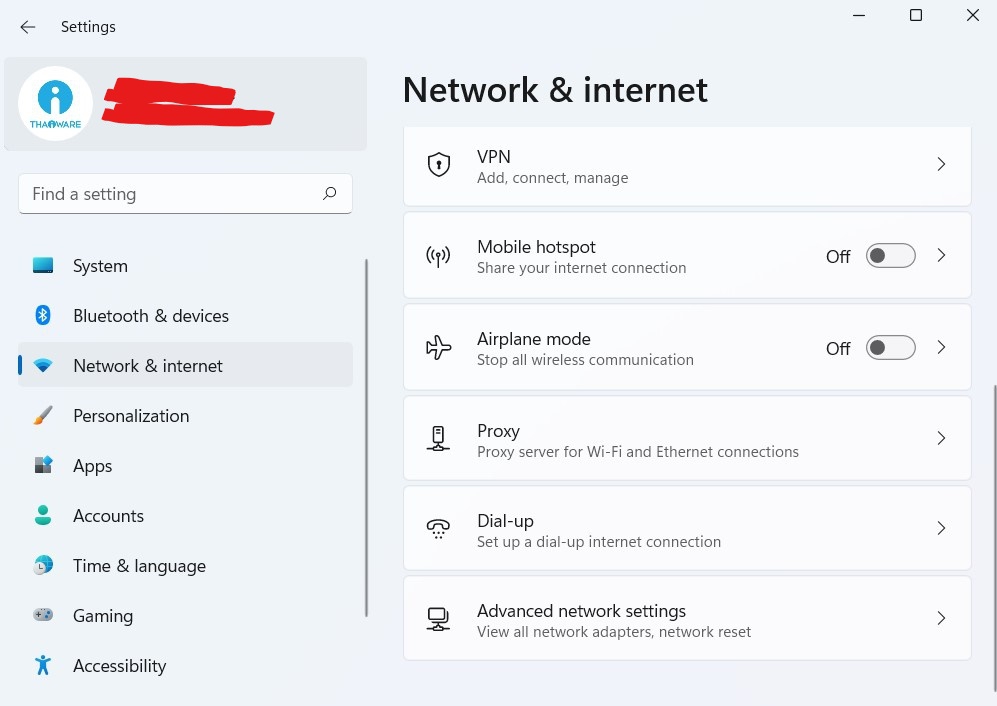Expand the VPN settings chevron
This screenshot has width=997, height=706.
(941, 164)
